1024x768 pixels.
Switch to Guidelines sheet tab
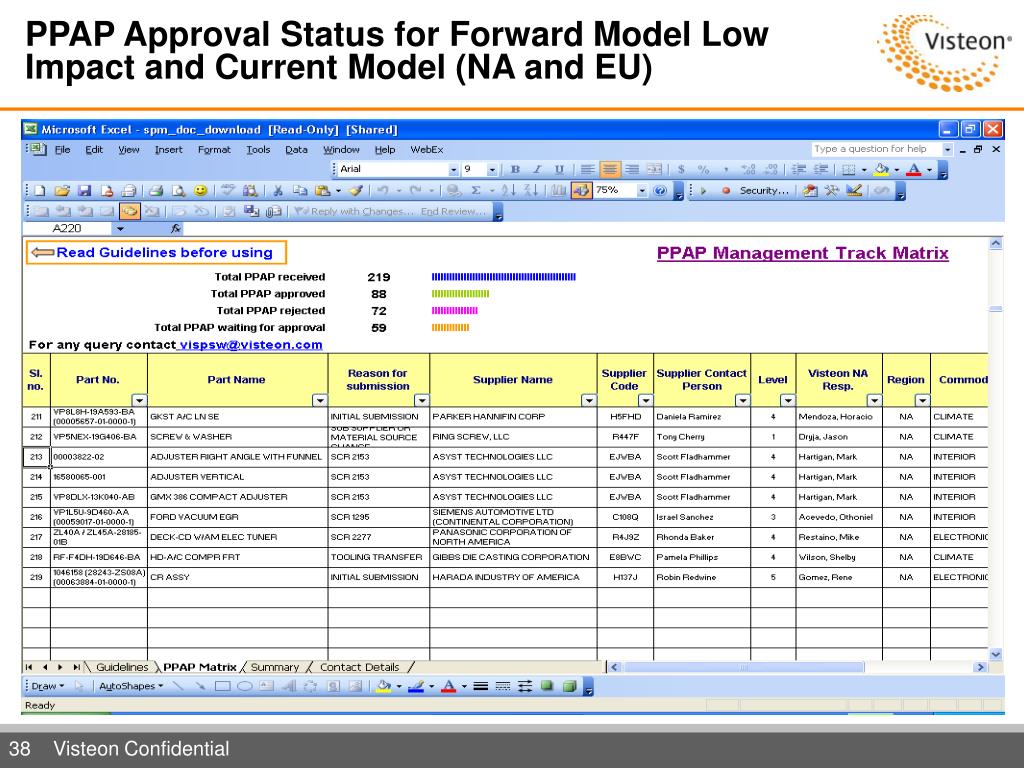click(122, 667)
